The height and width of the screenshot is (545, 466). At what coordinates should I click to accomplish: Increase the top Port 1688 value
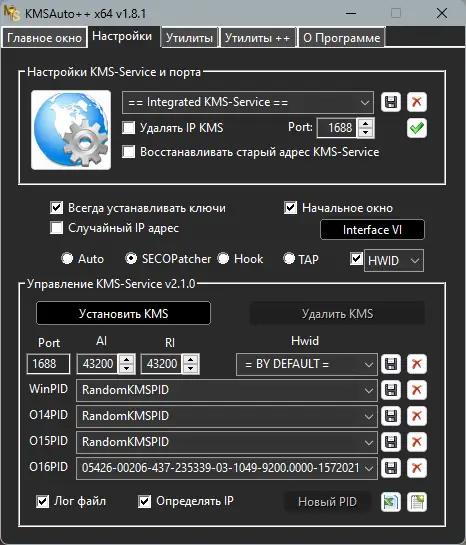pyautogui.click(x=365, y=123)
